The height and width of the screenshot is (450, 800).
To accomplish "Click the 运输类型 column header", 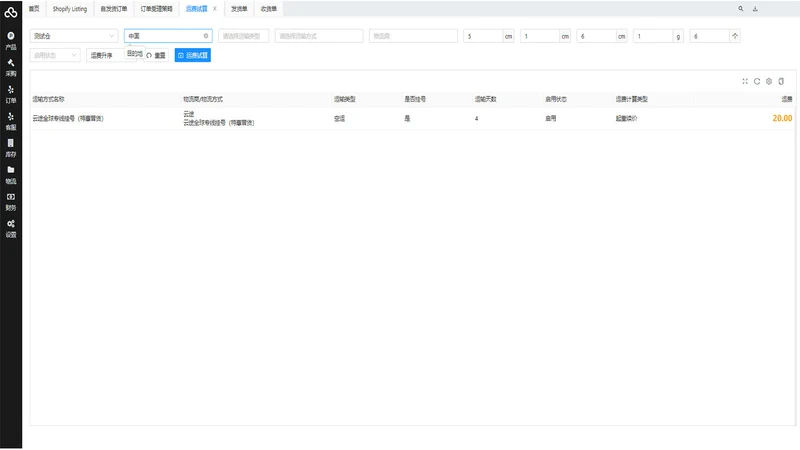I will [344, 99].
